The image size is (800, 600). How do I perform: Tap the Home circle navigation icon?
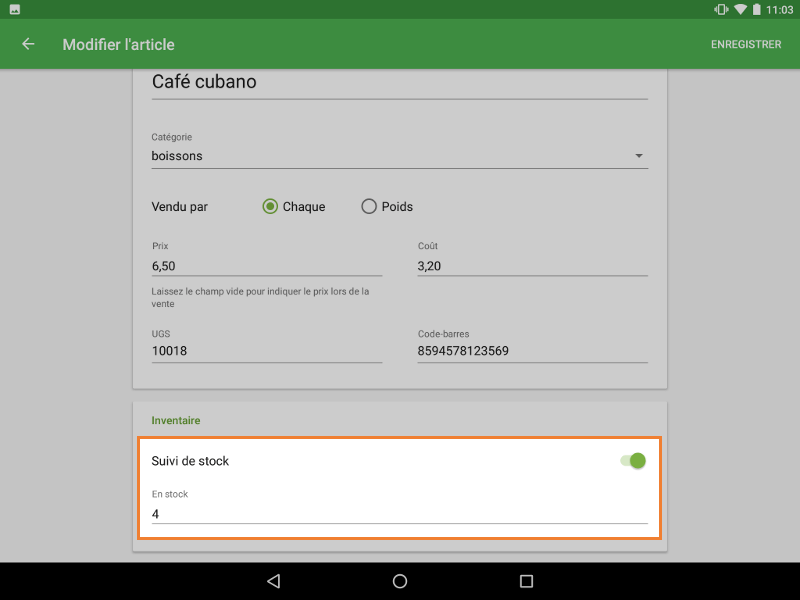[x=399, y=580]
